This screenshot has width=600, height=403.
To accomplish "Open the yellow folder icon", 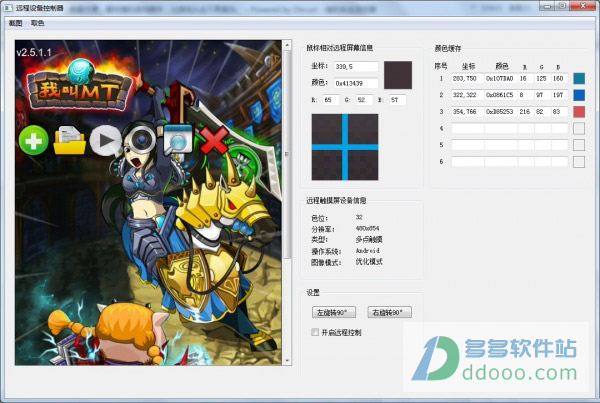I will pyautogui.click(x=69, y=140).
